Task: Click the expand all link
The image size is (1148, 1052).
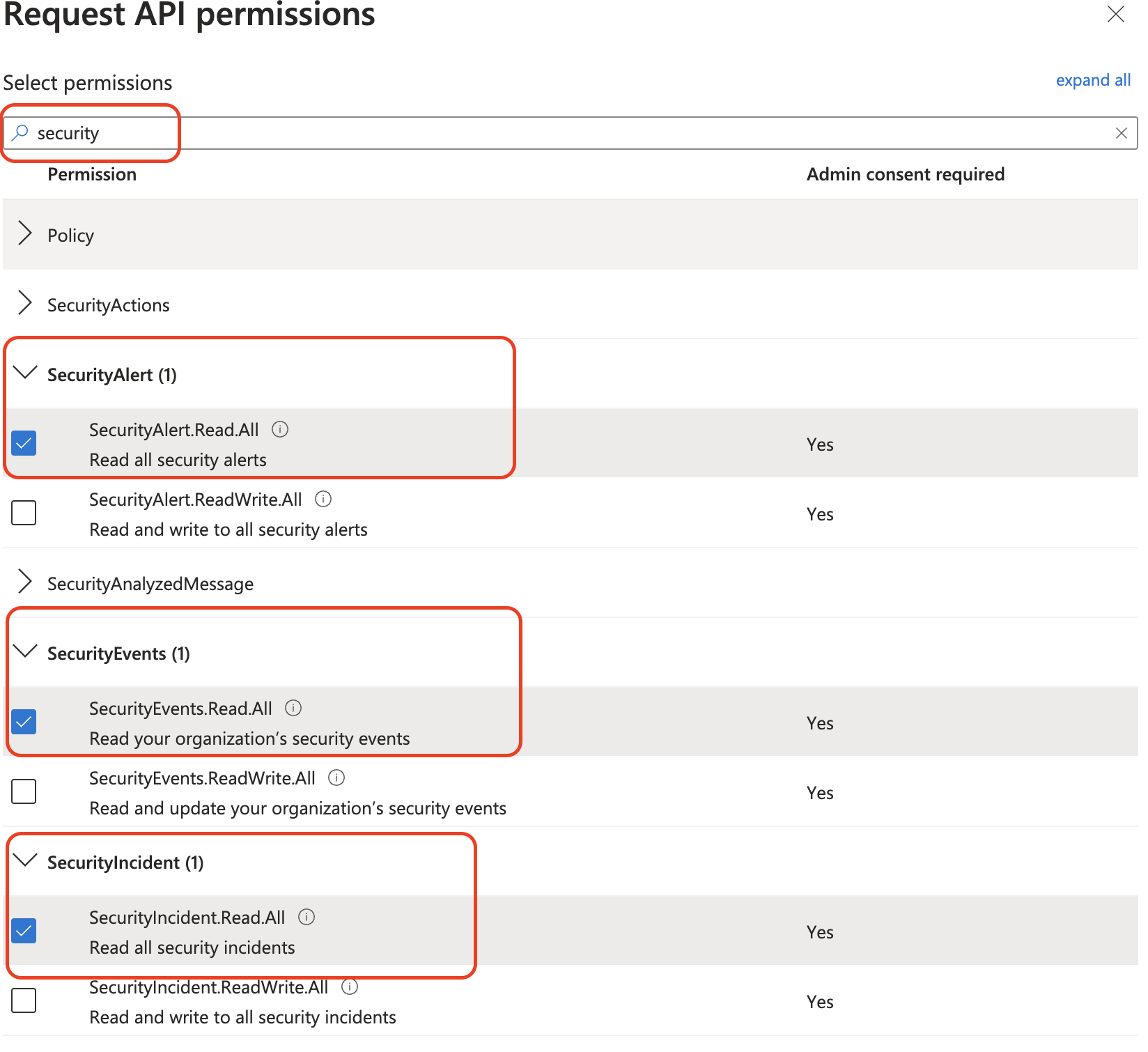Action: tap(1092, 80)
